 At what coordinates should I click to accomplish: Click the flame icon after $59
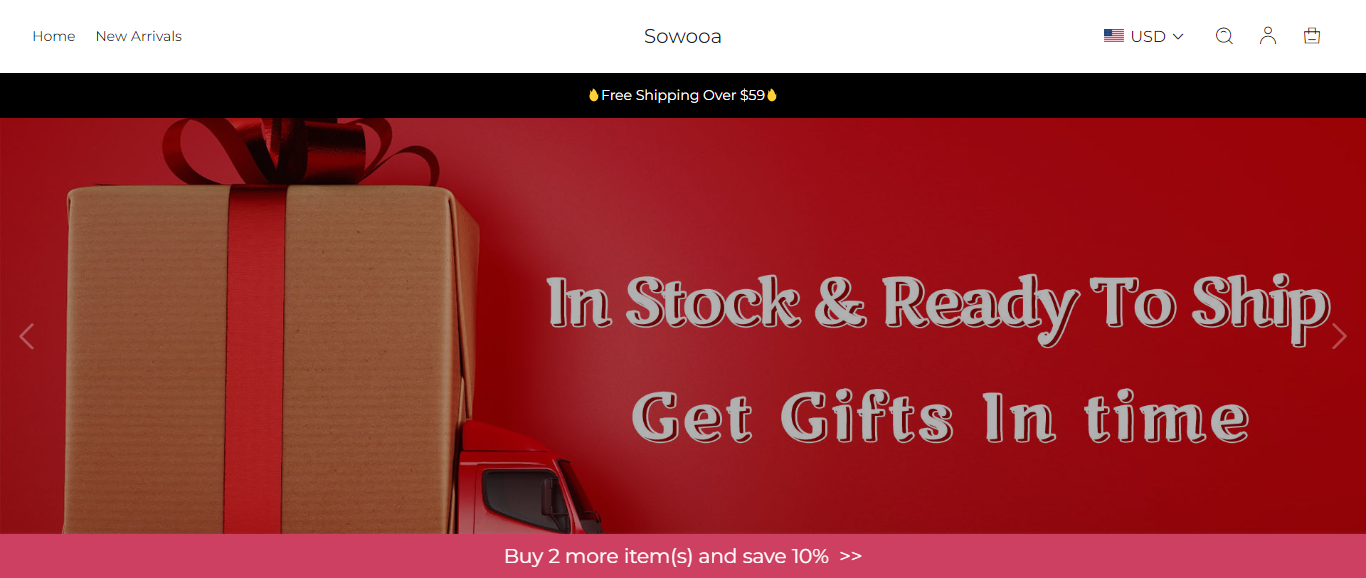pyautogui.click(x=772, y=95)
